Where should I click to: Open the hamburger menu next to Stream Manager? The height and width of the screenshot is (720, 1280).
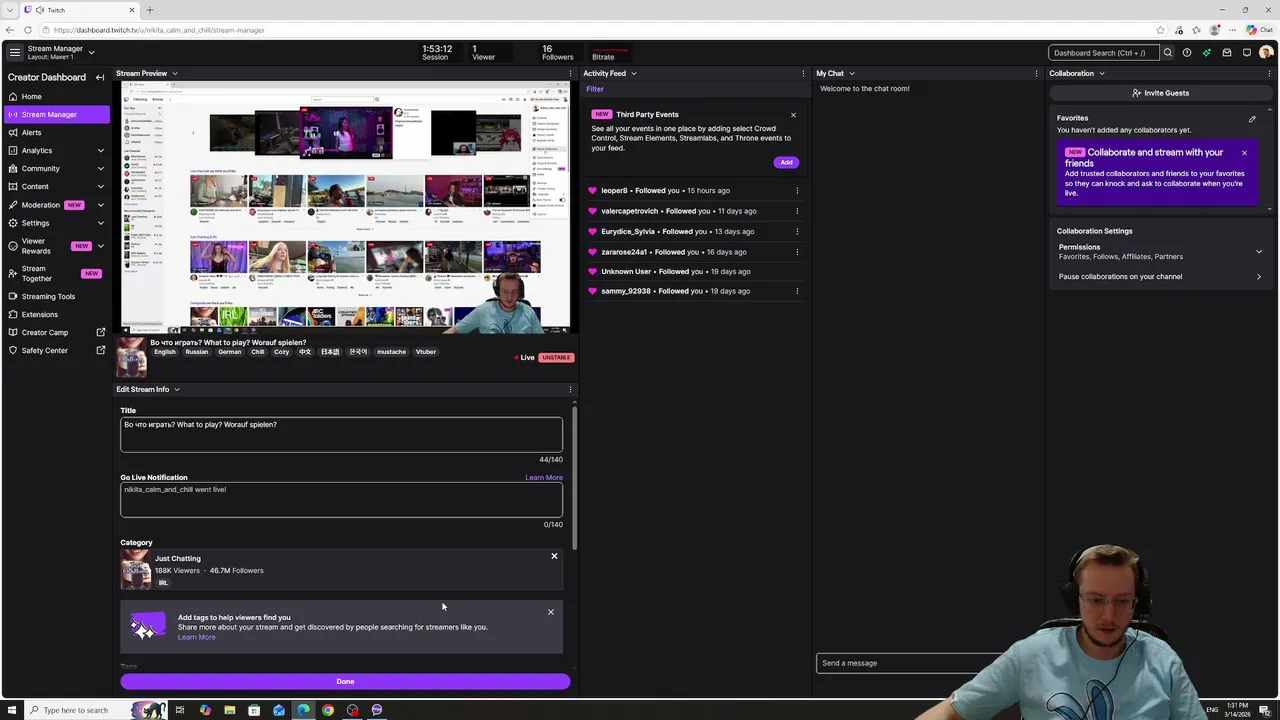(14, 52)
